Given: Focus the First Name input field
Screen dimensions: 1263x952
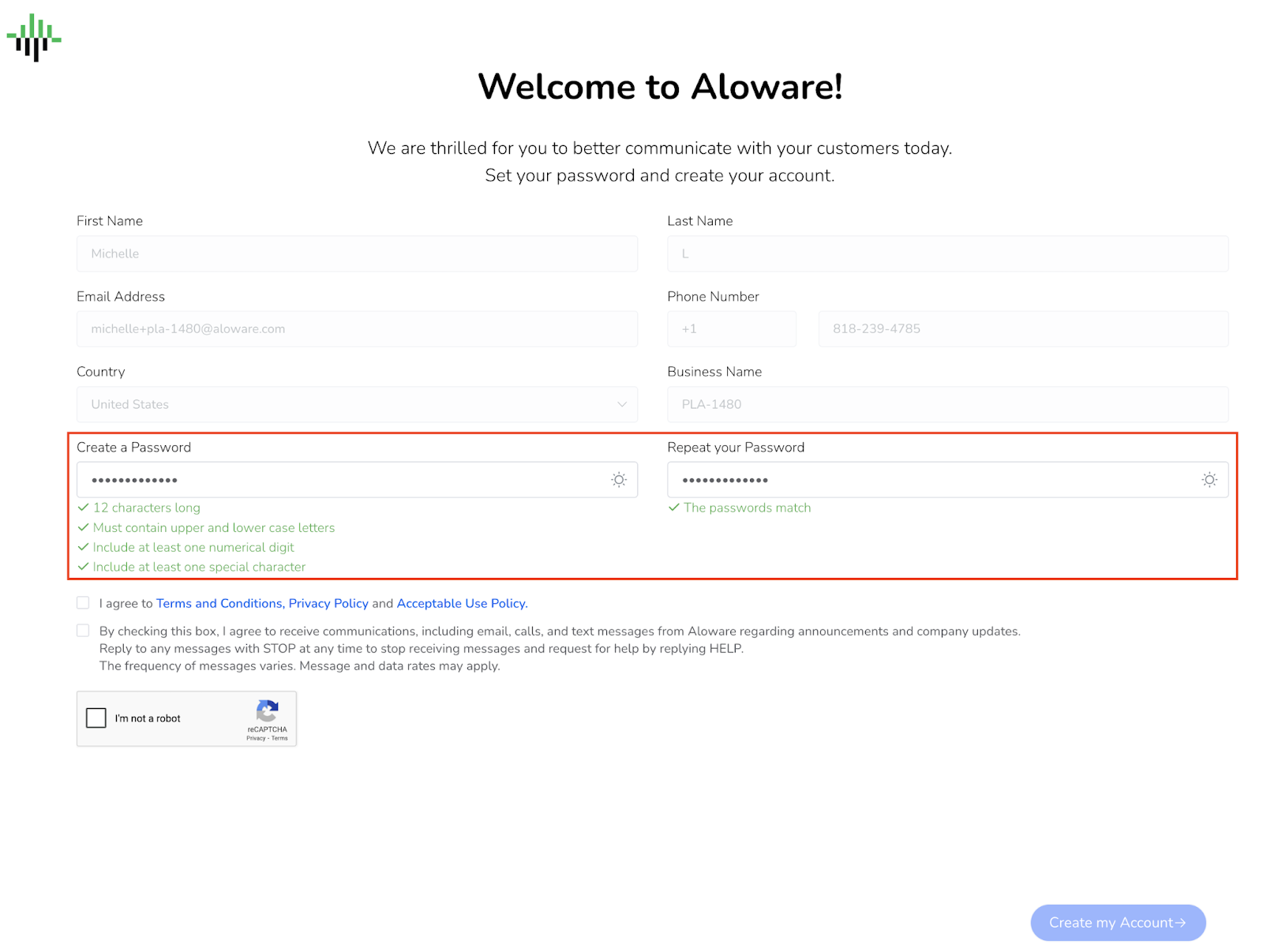Looking at the screenshot, I should 357,253.
